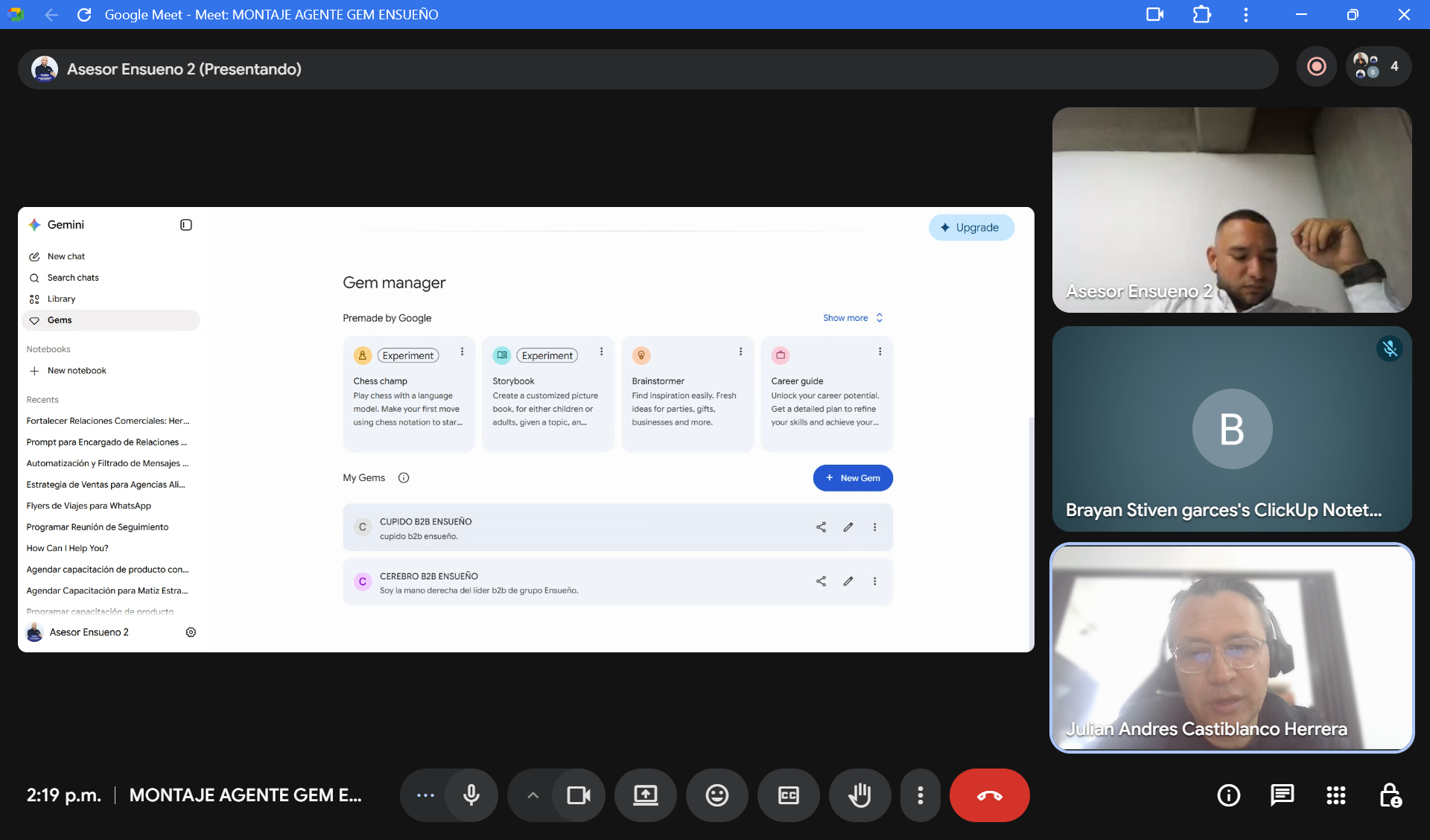Share the CUPIDO B2B ENSUEÑO gem
Viewport: 1430px width, 840px height.
point(821,527)
